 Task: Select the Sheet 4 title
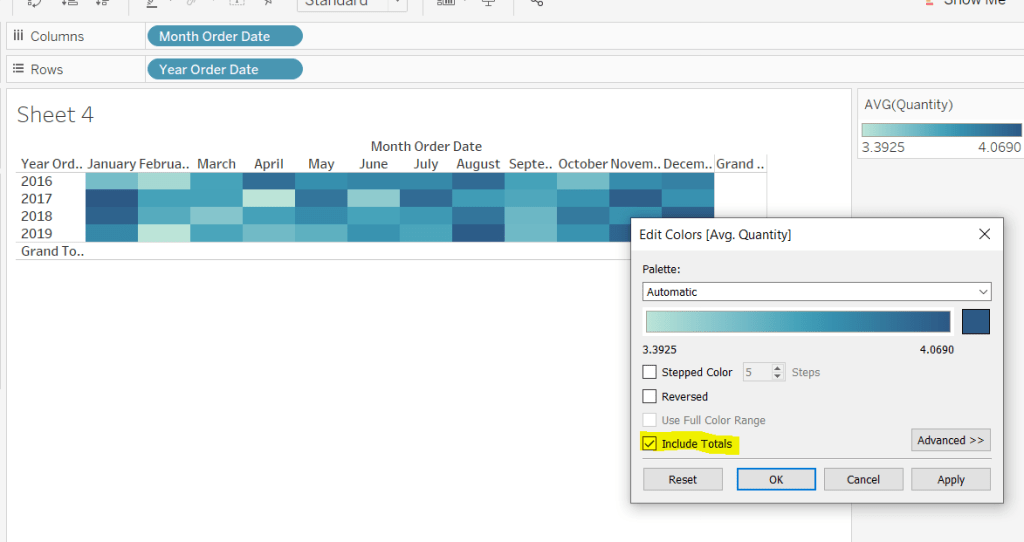56,115
